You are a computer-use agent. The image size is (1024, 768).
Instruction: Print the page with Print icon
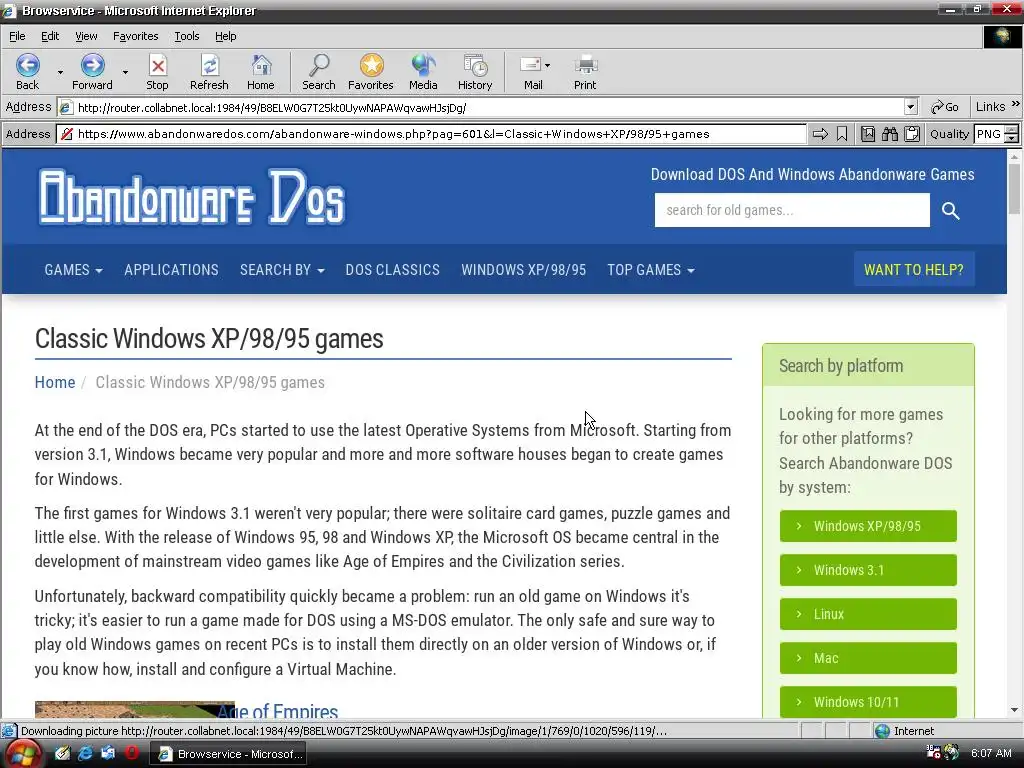click(x=585, y=65)
